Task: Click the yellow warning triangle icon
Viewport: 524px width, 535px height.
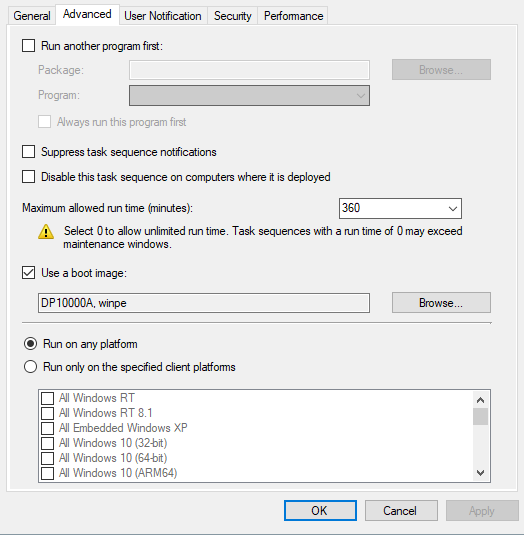Action: coord(46,232)
